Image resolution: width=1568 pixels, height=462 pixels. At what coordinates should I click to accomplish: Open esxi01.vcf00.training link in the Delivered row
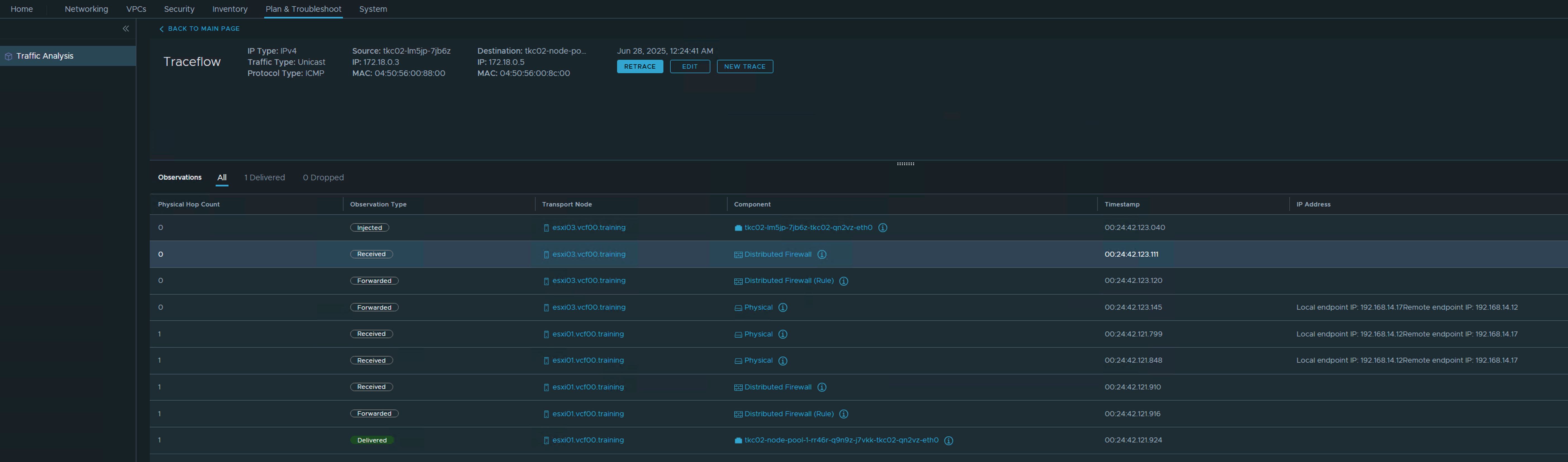588,440
